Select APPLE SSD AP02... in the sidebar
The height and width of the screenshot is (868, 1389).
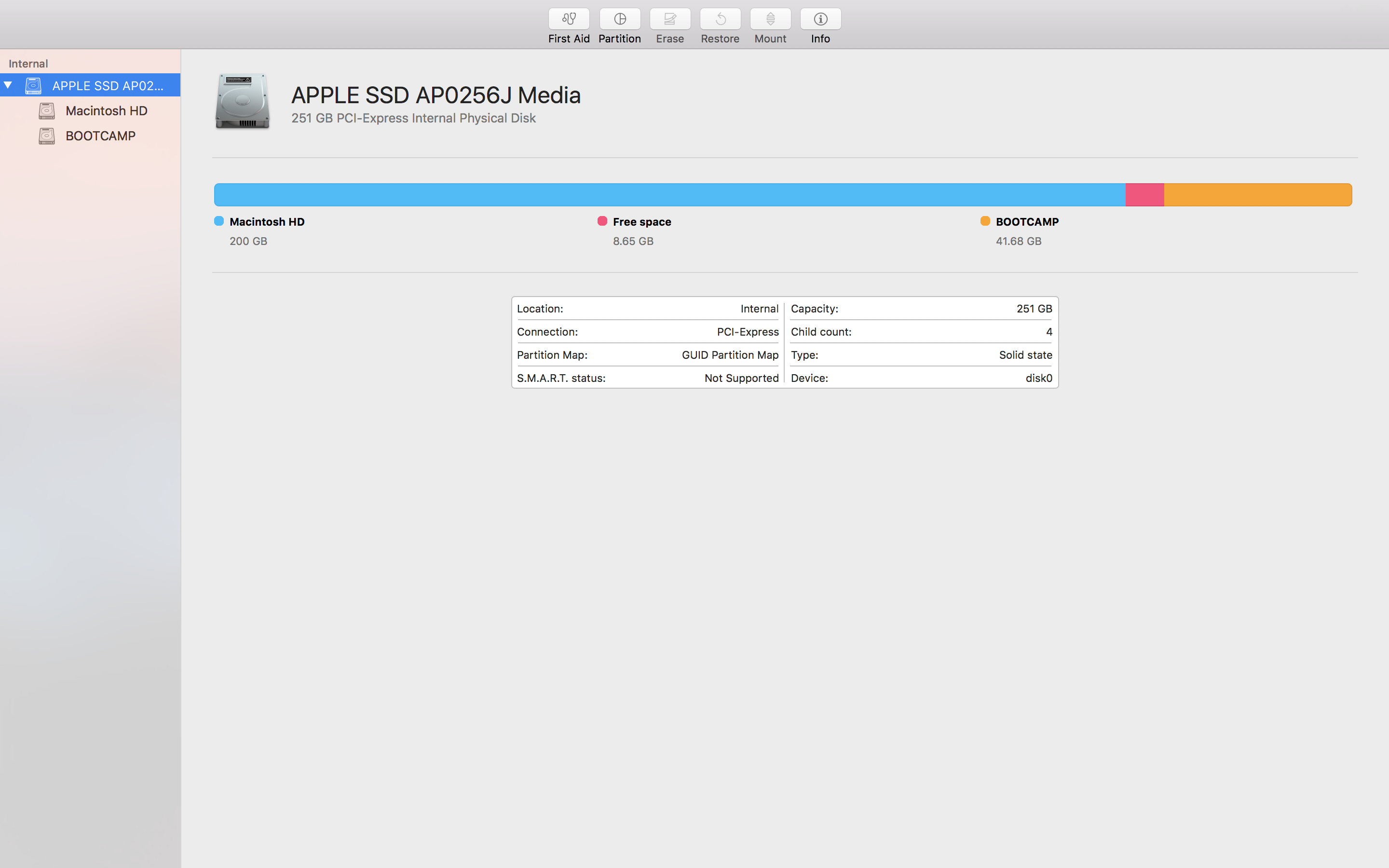tap(90, 85)
